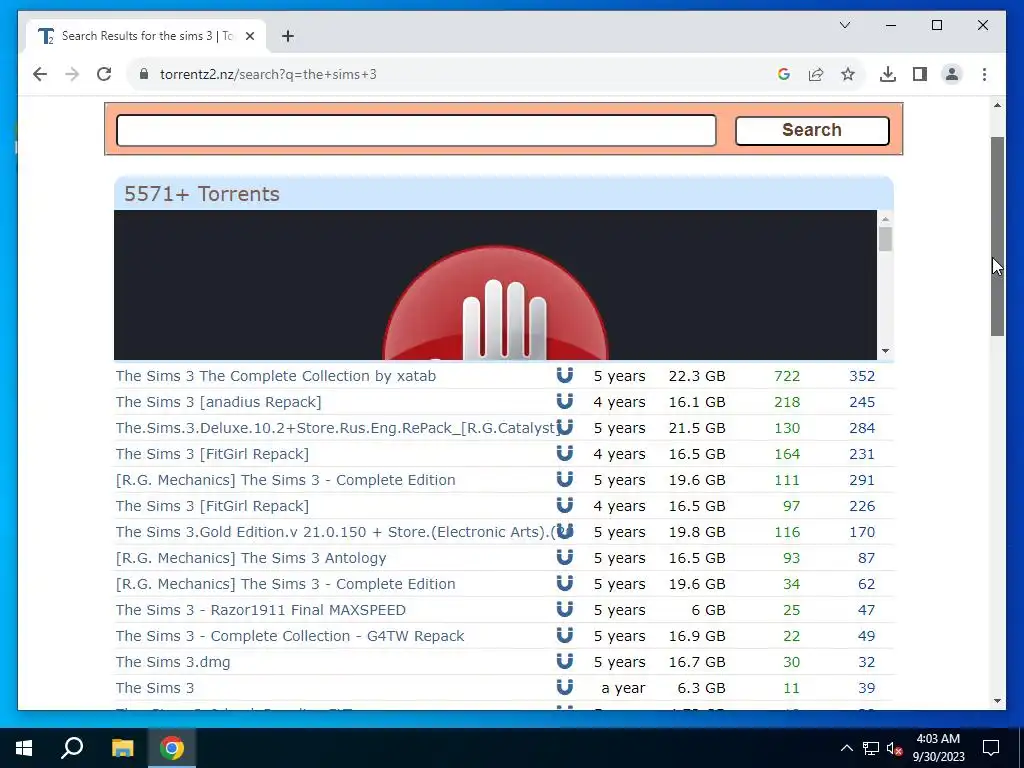Click the 'a year' age cell

(x=623, y=688)
